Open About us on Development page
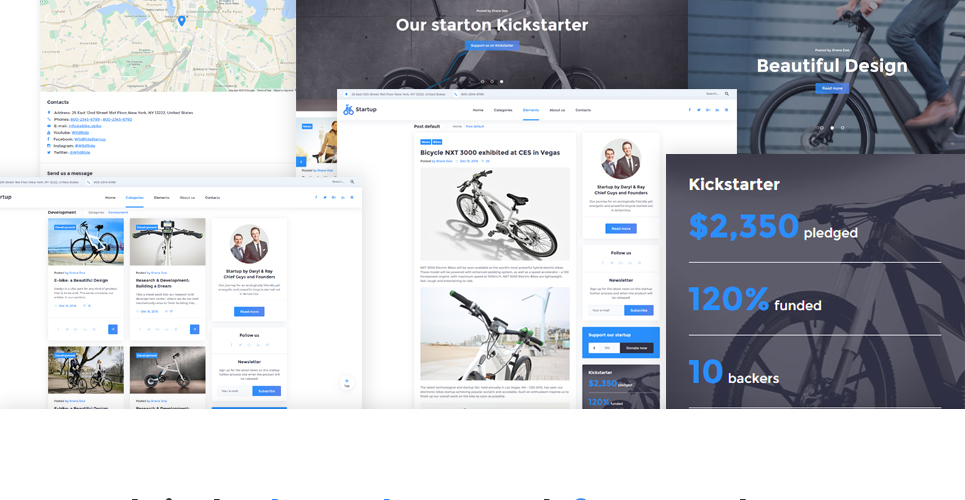The width and height of the screenshot is (965, 500). pos(187,198)
